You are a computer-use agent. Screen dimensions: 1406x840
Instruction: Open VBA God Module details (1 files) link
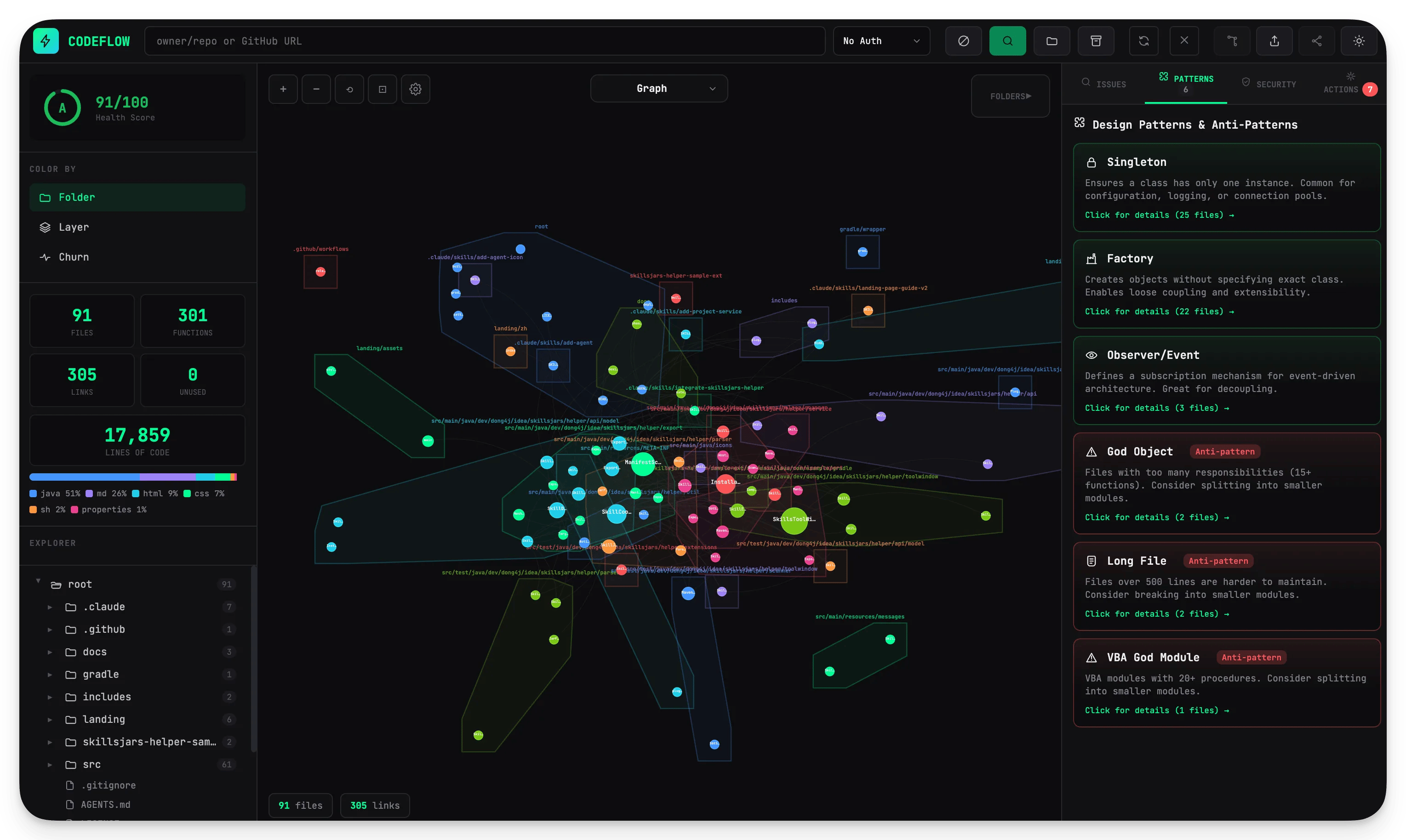pyautogui.click(x=1157, y=710)
